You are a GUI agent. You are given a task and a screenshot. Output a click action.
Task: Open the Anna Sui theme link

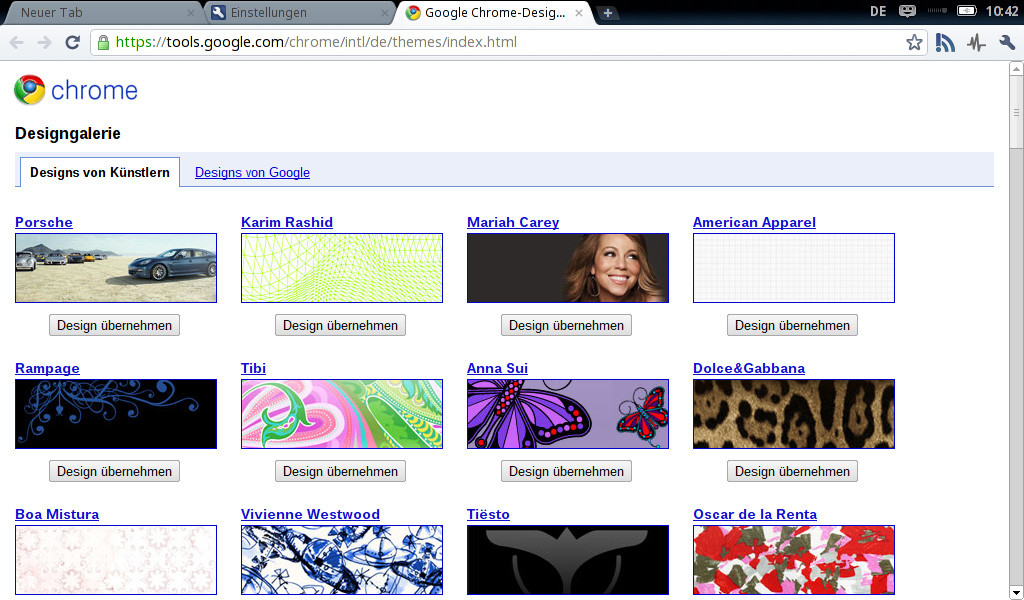click(497, 368)
